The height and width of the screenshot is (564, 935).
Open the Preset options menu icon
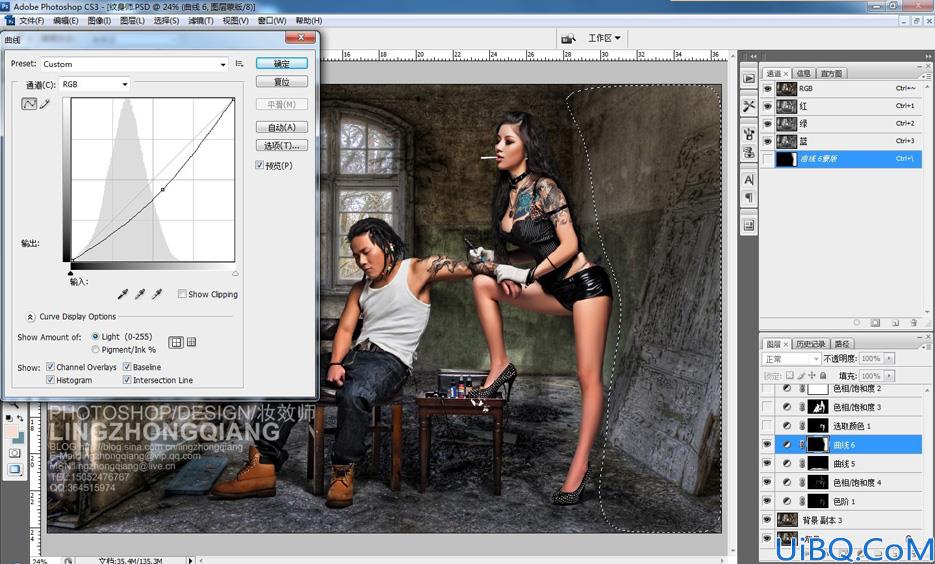click(x=239, y=63)
